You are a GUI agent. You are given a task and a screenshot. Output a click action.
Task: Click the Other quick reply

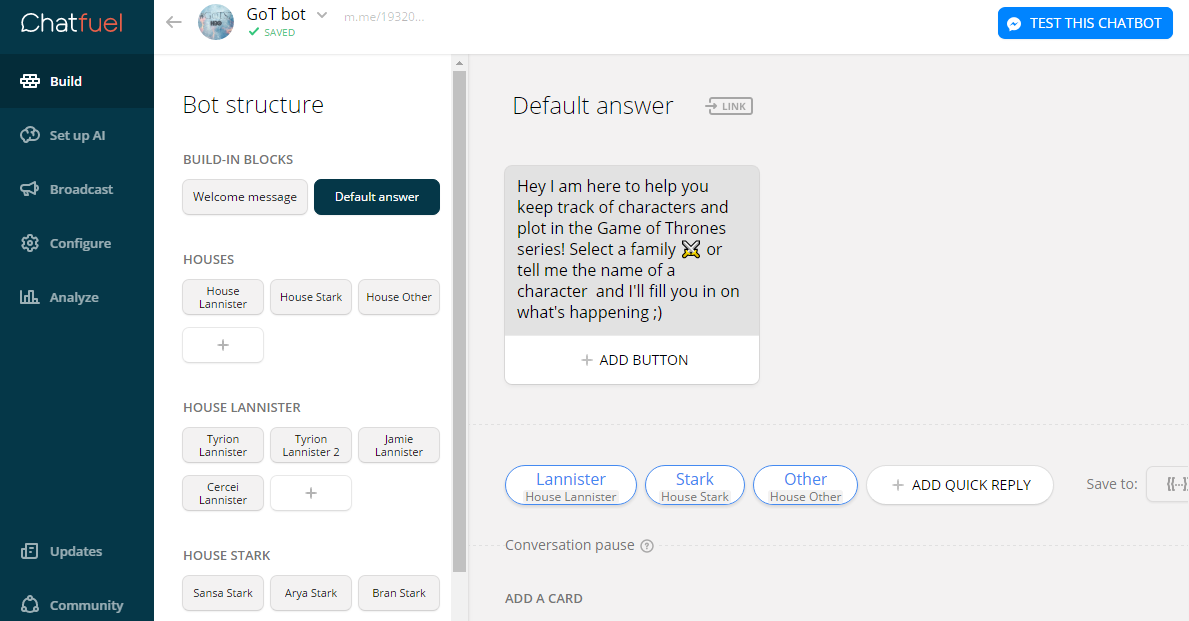pyautogui.click(x=805, y=485)
